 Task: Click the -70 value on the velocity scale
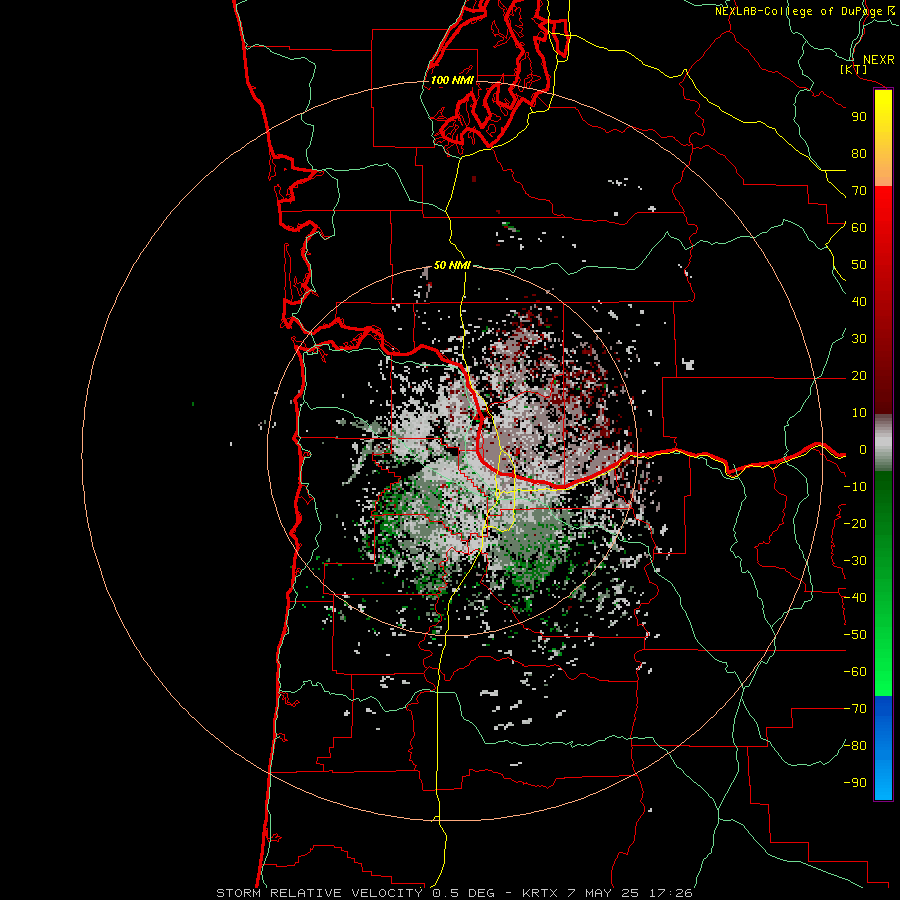[x=855, y=709]
